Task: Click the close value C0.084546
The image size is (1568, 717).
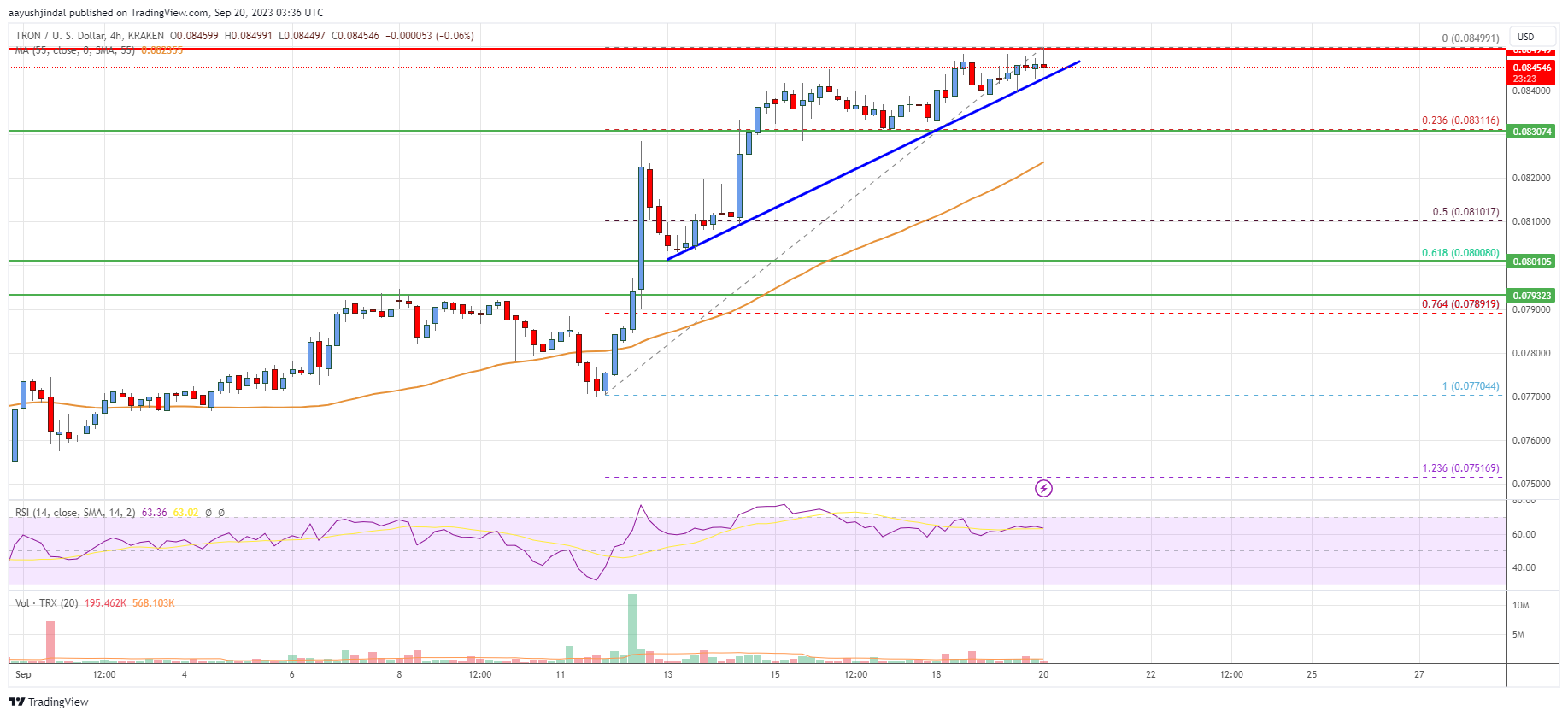Action: [355, 36]
